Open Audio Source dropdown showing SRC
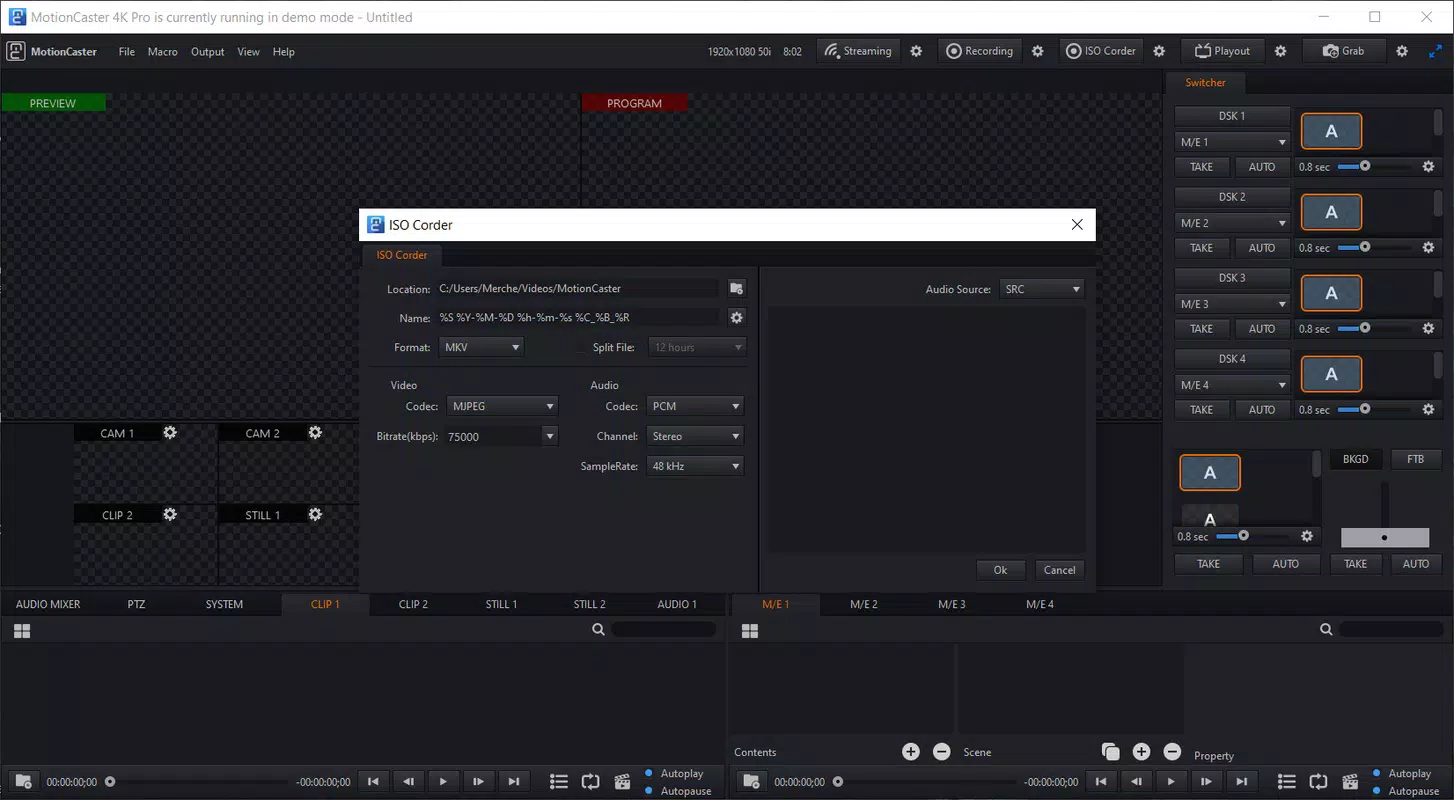Viewport: 1454px width, 800px height. click(x=1042, y=289)
